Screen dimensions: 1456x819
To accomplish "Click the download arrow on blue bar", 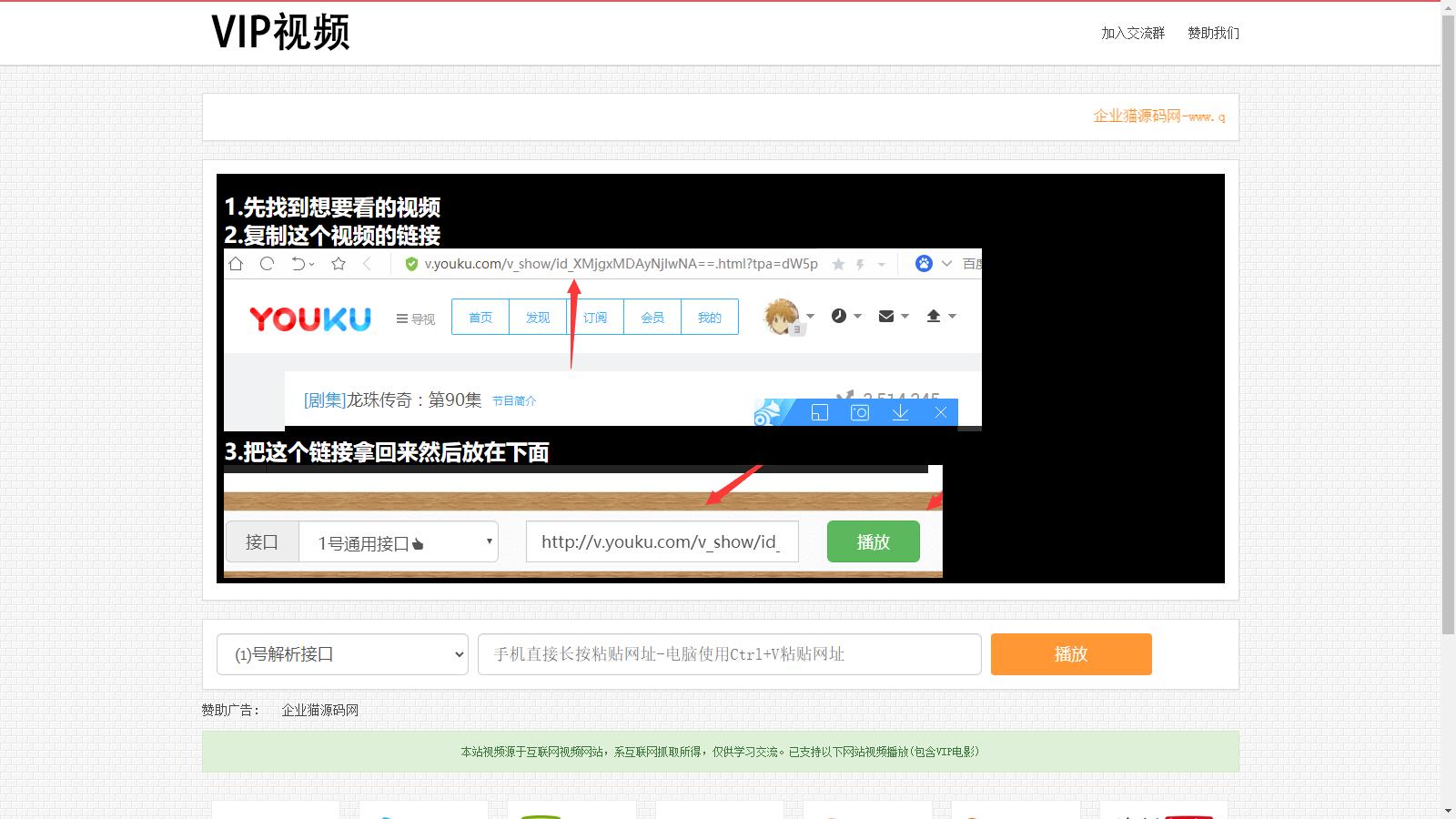I will (x=900, y=413).
